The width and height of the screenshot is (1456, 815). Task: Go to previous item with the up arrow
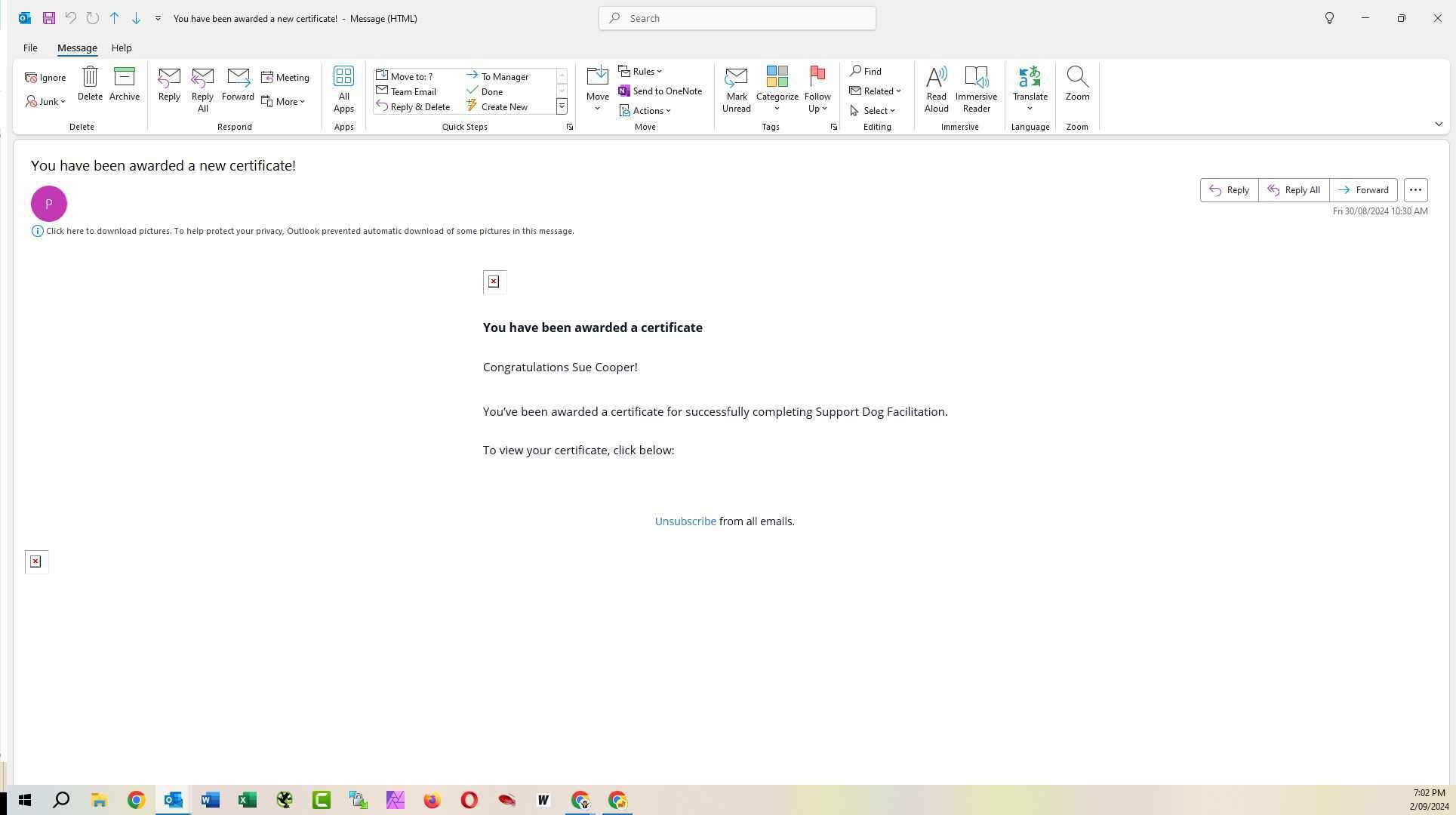[114, 18]
